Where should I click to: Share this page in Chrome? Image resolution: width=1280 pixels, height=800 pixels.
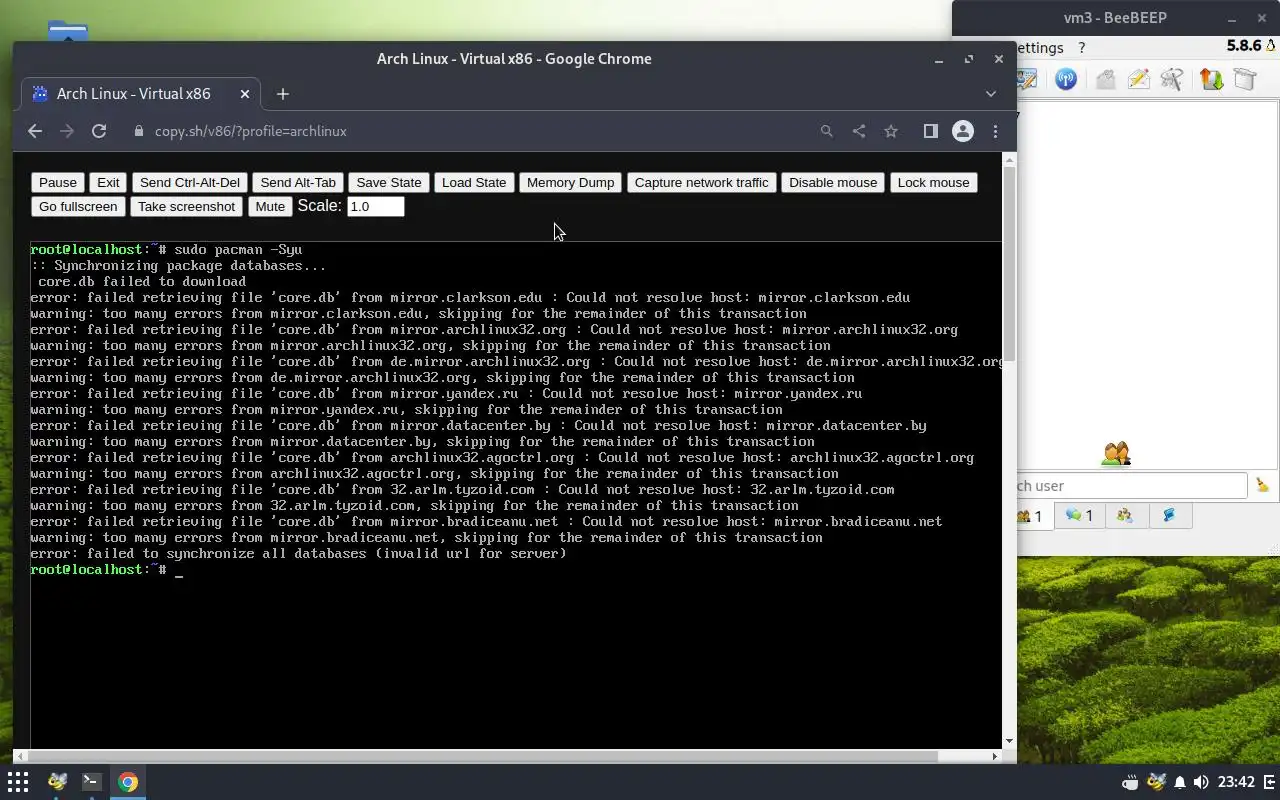click(x=859, y=131)
